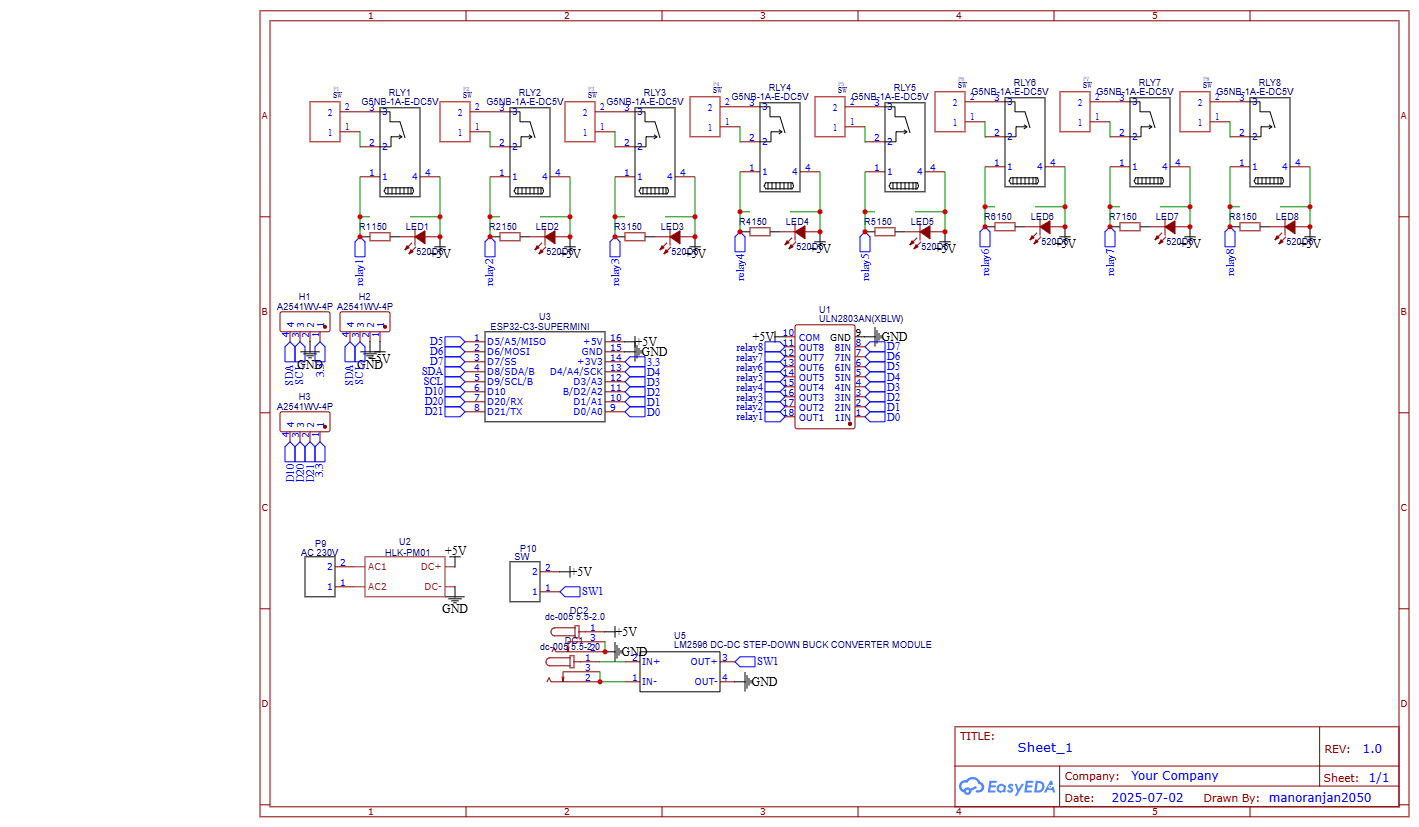The height and width of the screenshot is (827, 1419).
Task: Click the "DC+" pin on HLK-PM01
Action: pos(431,566)
